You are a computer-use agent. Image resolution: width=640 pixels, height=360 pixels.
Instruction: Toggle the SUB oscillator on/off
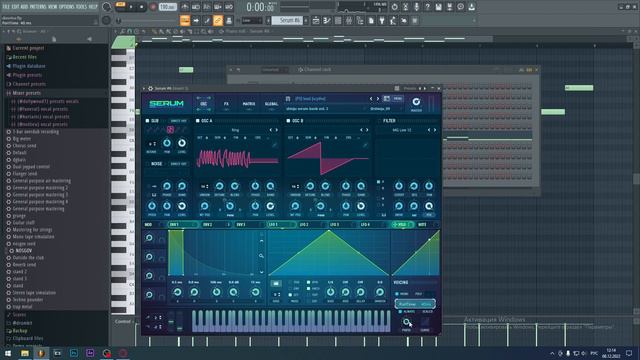(x=147, y=121)
